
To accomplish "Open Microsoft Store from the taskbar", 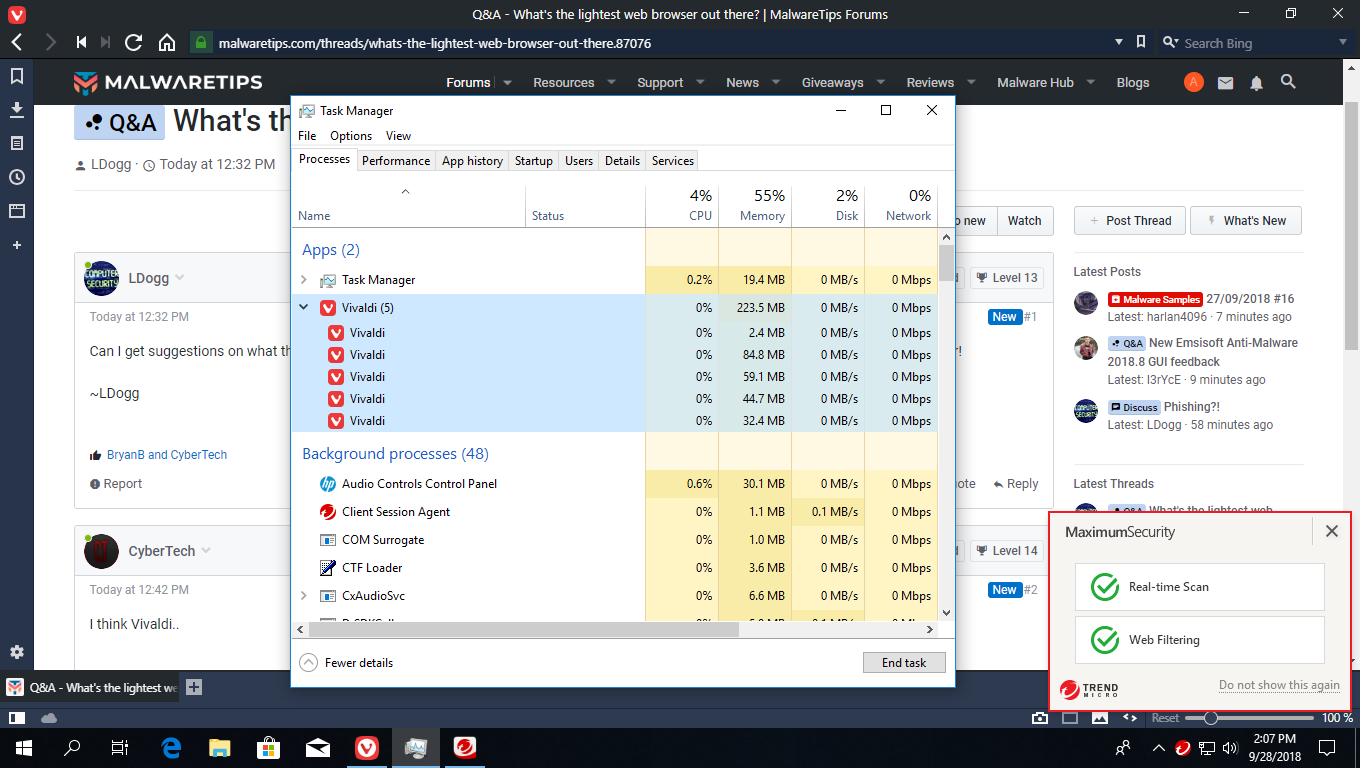I will [x=269, y=747].
